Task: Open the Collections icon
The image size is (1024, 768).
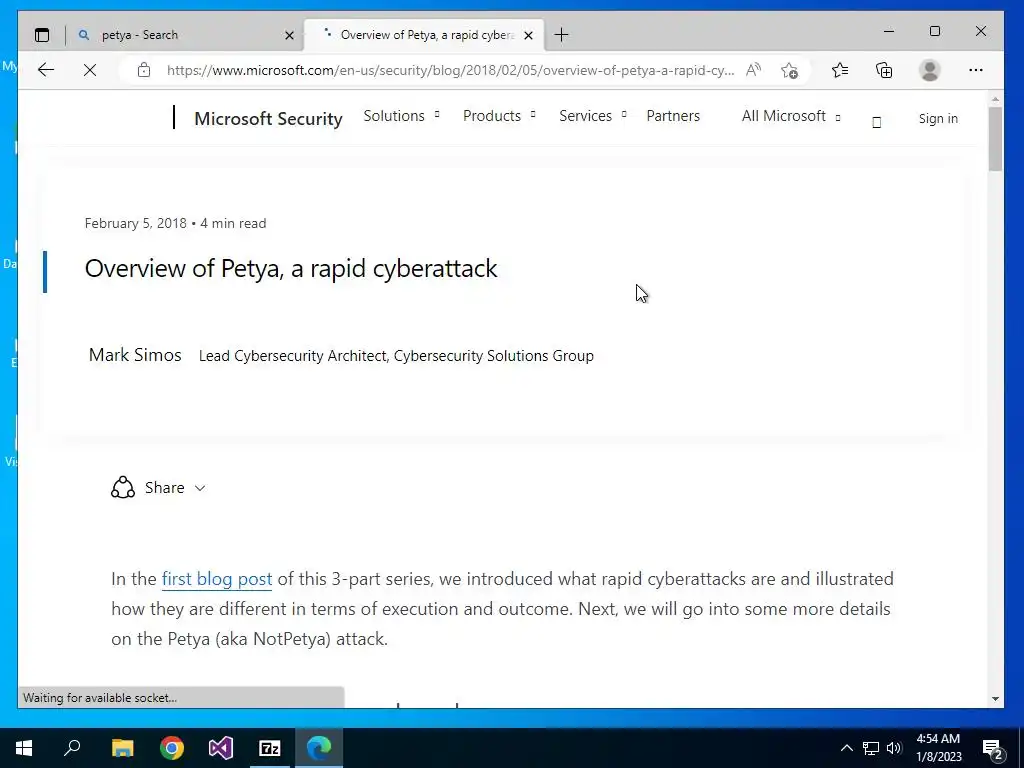Action: point(884,70)
